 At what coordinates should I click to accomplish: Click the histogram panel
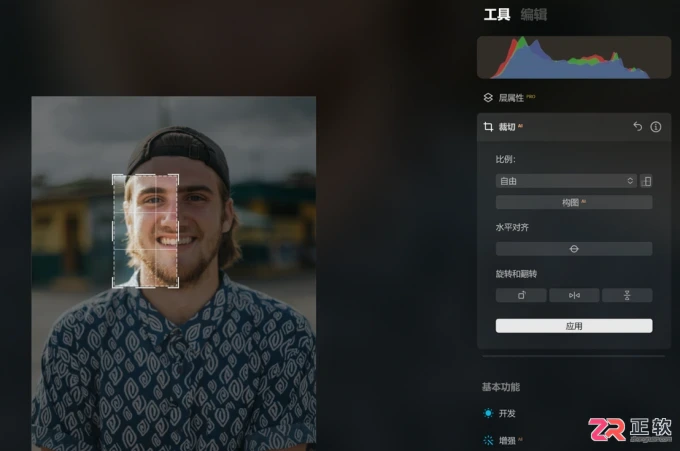coord(574,57)
